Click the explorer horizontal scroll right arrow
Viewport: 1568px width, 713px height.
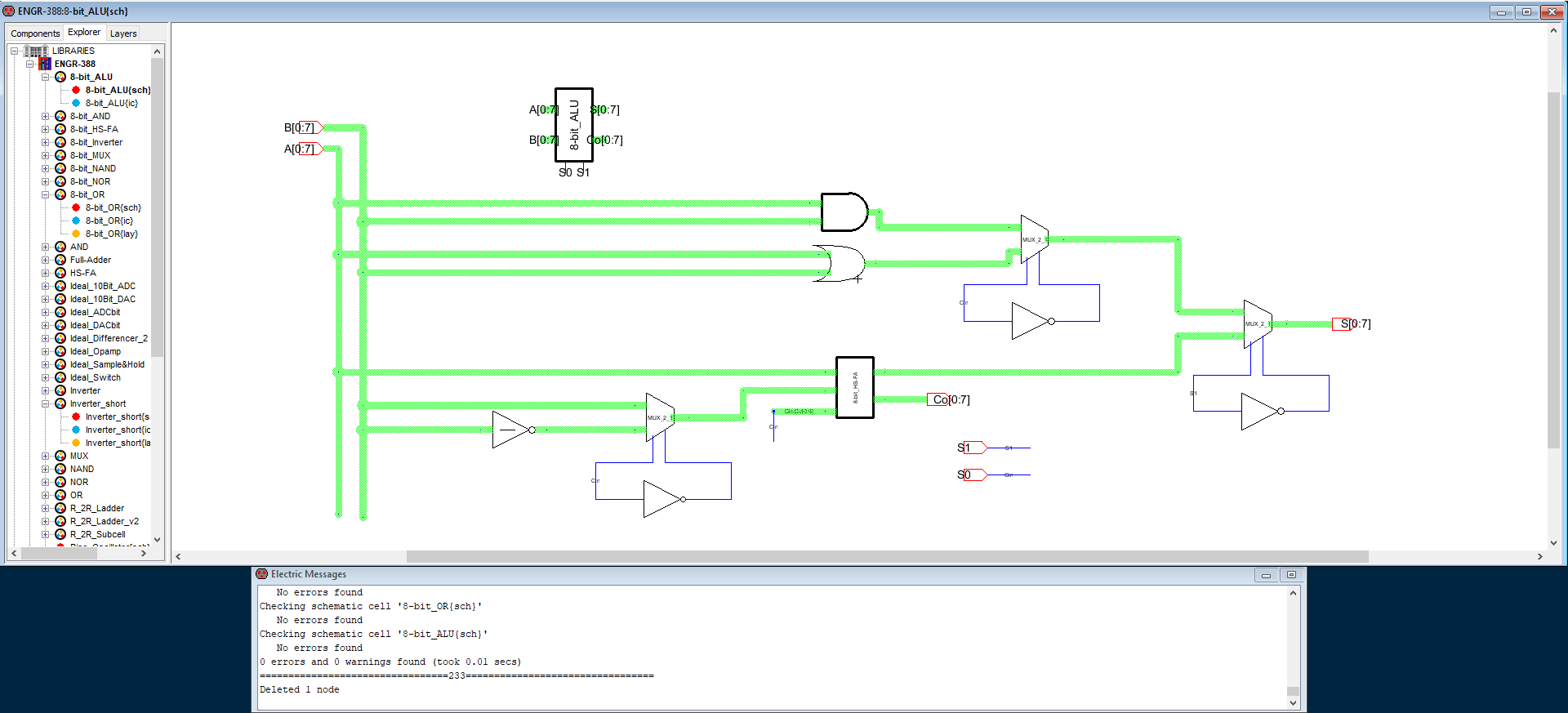(144, 553)
